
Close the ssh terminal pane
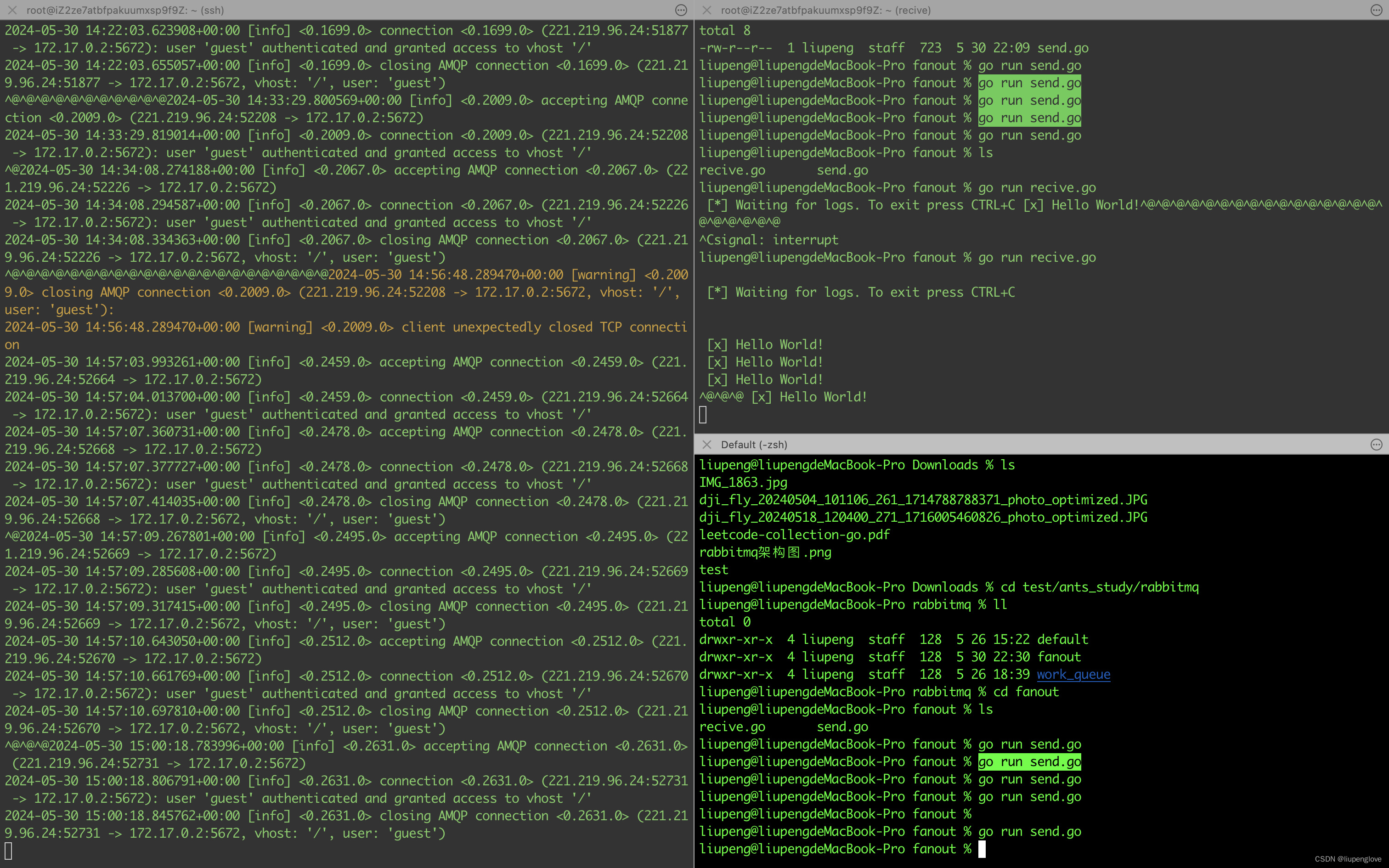12,10
